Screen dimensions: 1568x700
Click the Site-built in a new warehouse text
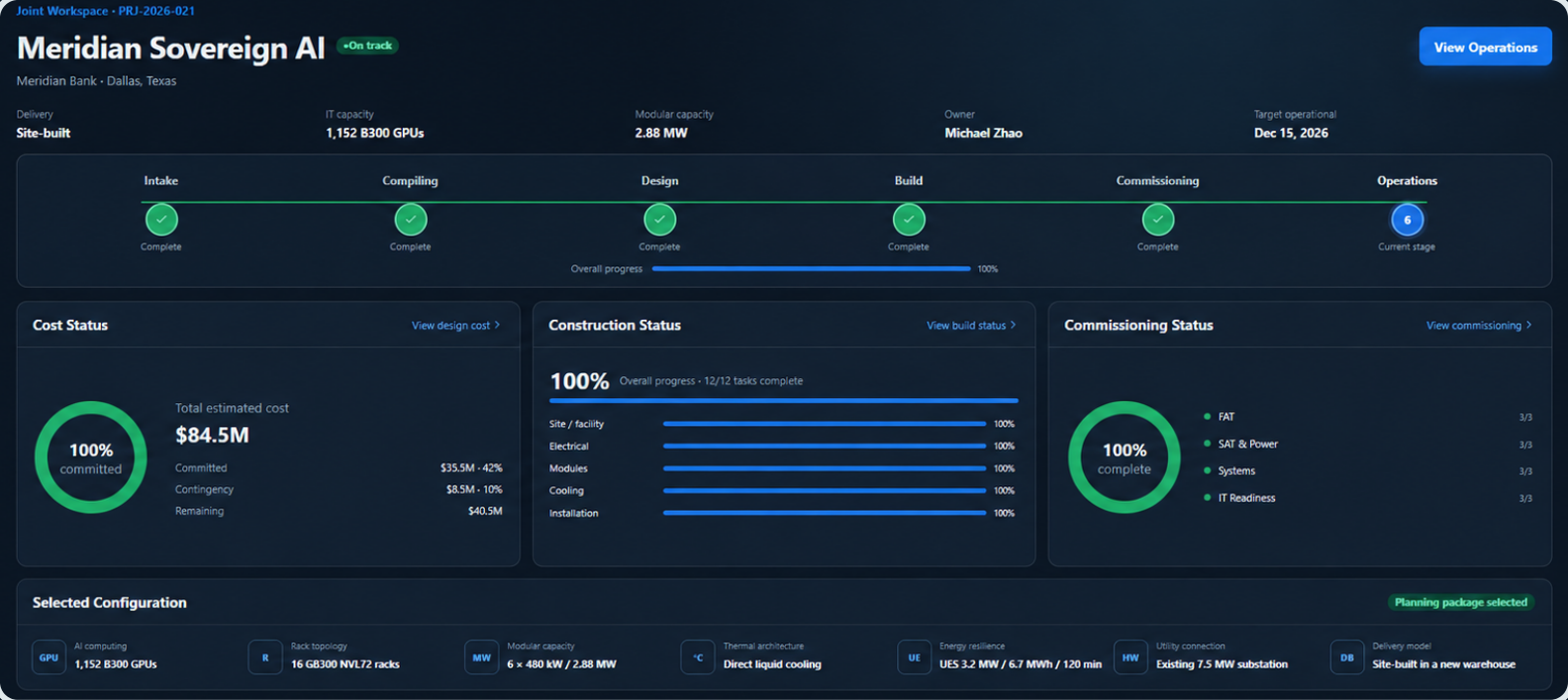pyautogui.click(x=1443, y=664)
